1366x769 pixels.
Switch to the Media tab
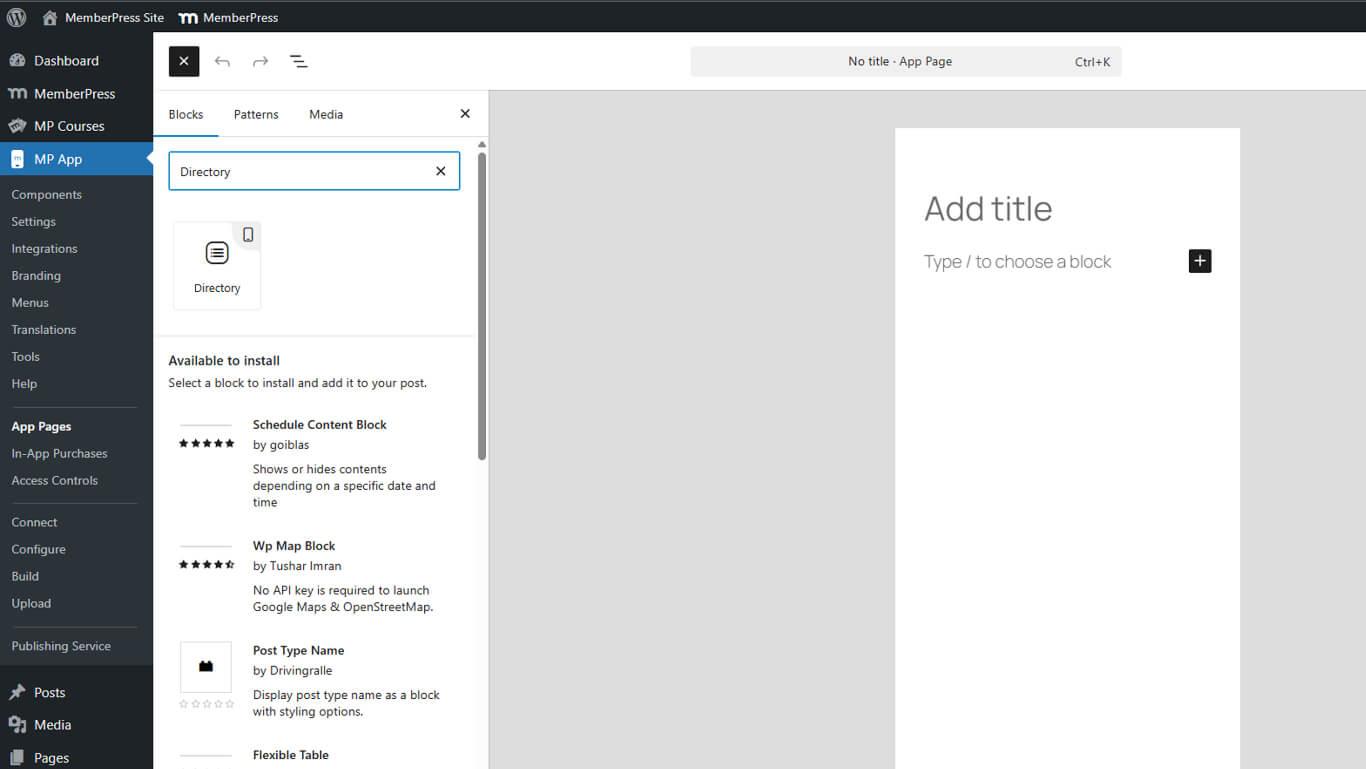pos(325,113)
